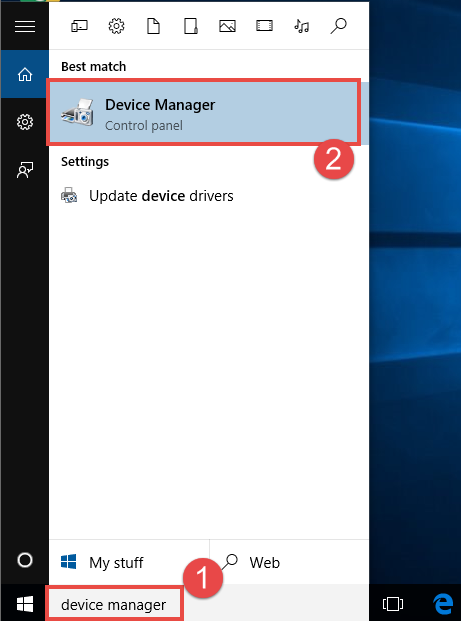Filter results by Videos icon
Viewport: 461px width, 621px height.
pos(264,27)
